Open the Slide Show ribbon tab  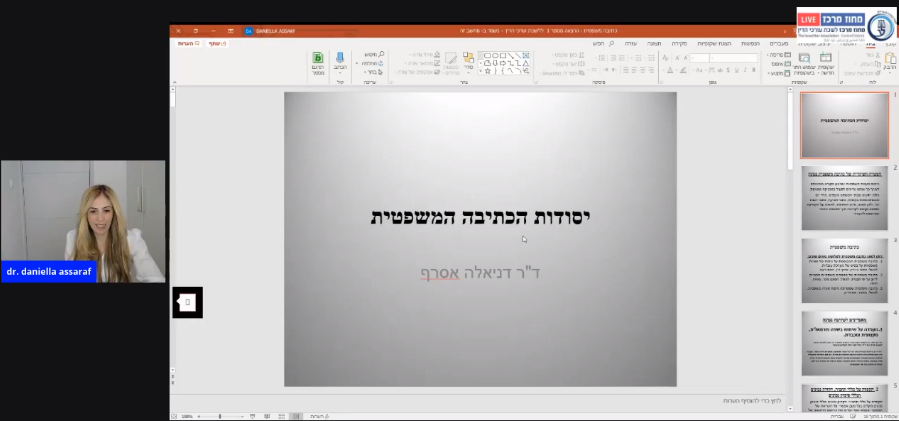point(714,44)
